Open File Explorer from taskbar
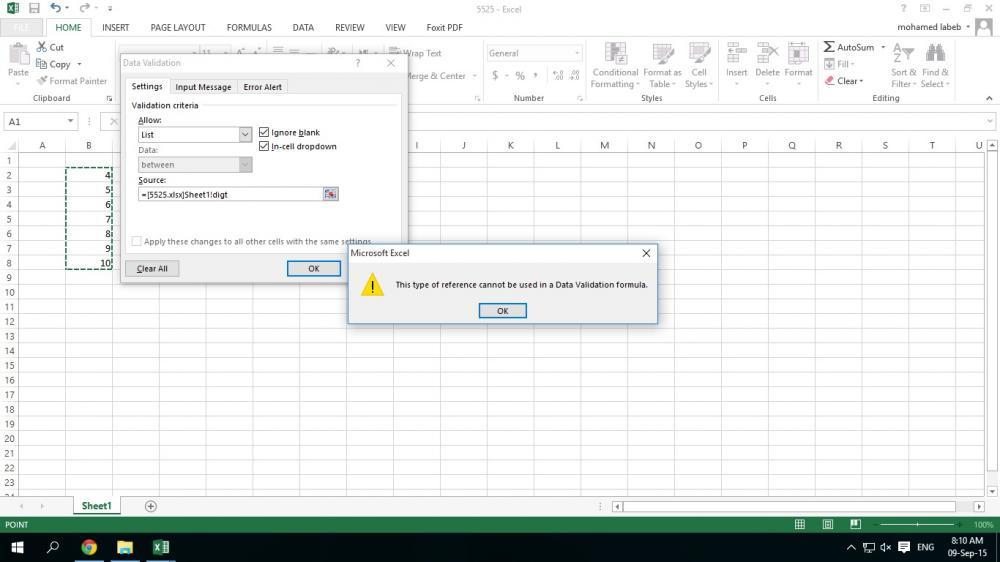The height and width of the screenshot is (562, 1000). (x=125, y=547)
